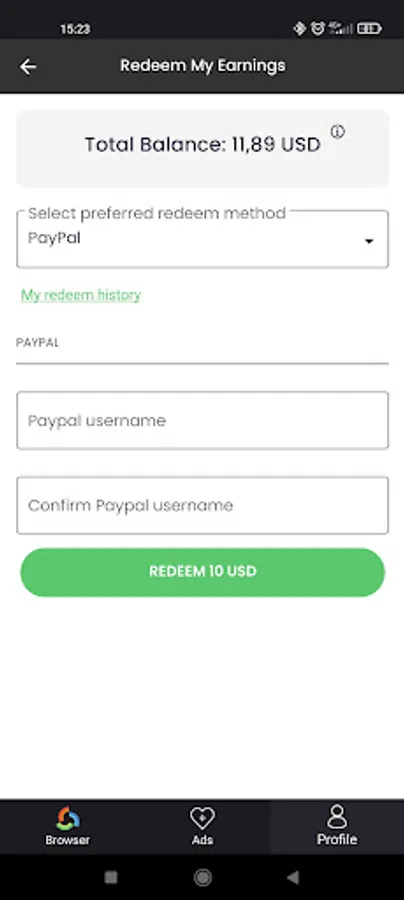
Task: Tap Android recent apps square button
Action: click(111, 877)
